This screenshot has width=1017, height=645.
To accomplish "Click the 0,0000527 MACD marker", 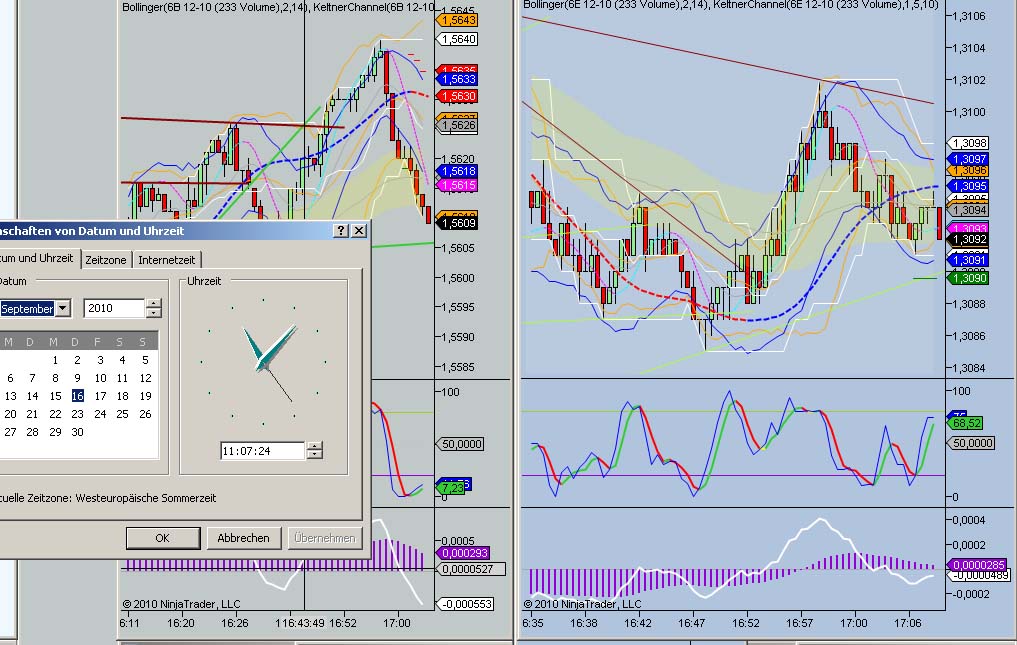I will [x=470, y=570].
